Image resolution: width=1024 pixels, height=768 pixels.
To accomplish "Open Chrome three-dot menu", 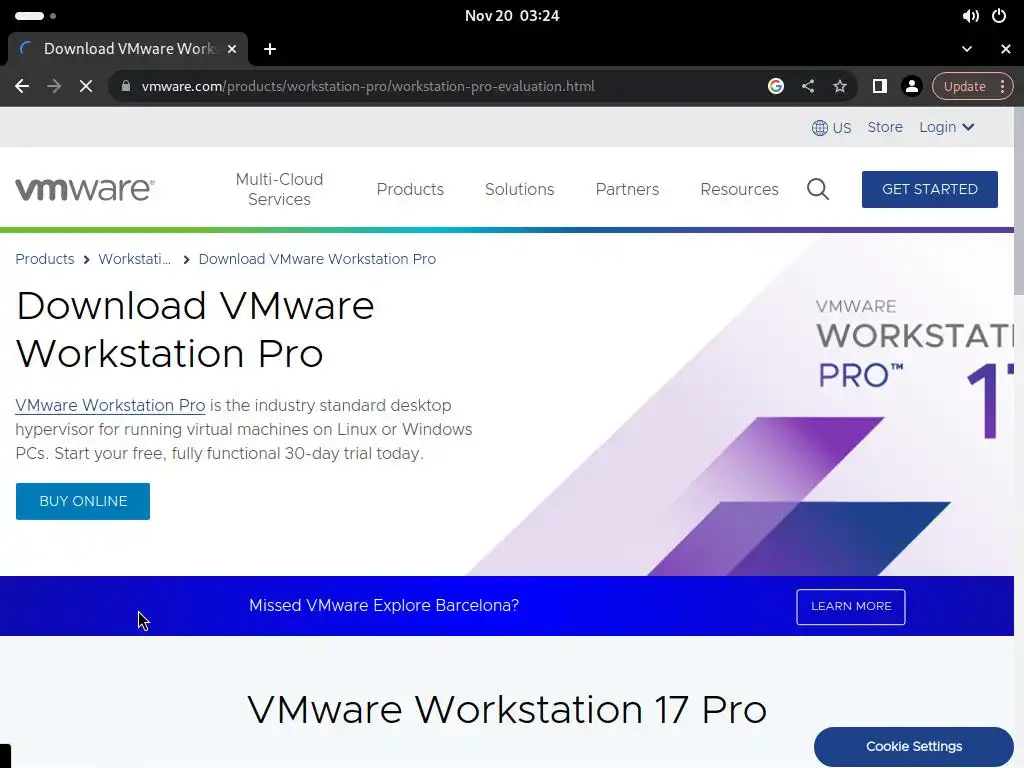I will pos(1002,86).
